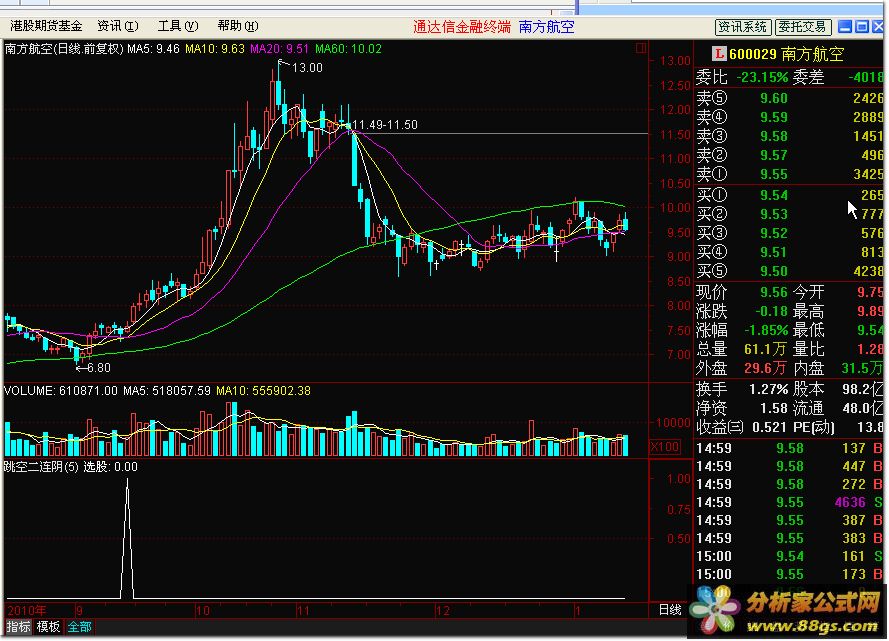
Task: Click the VOLUME indicator title text
Action: [29, 391]
